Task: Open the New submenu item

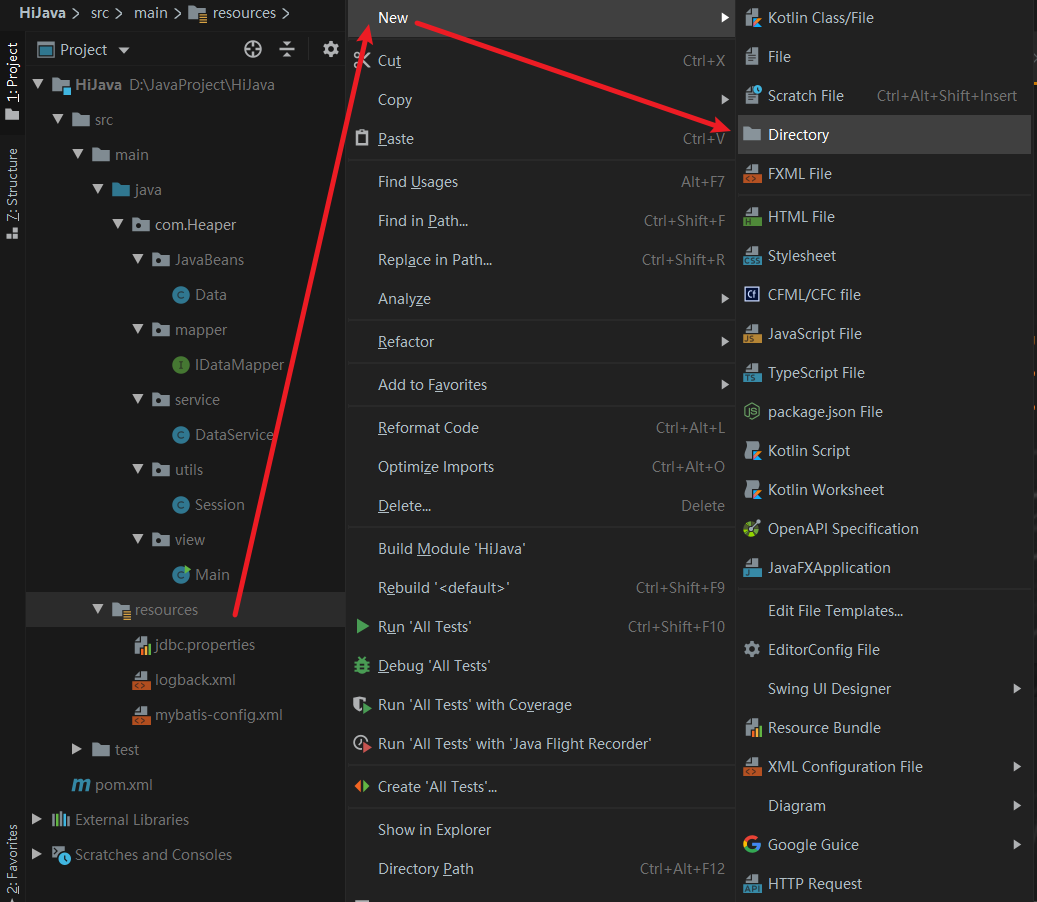Action: point(541,18)
